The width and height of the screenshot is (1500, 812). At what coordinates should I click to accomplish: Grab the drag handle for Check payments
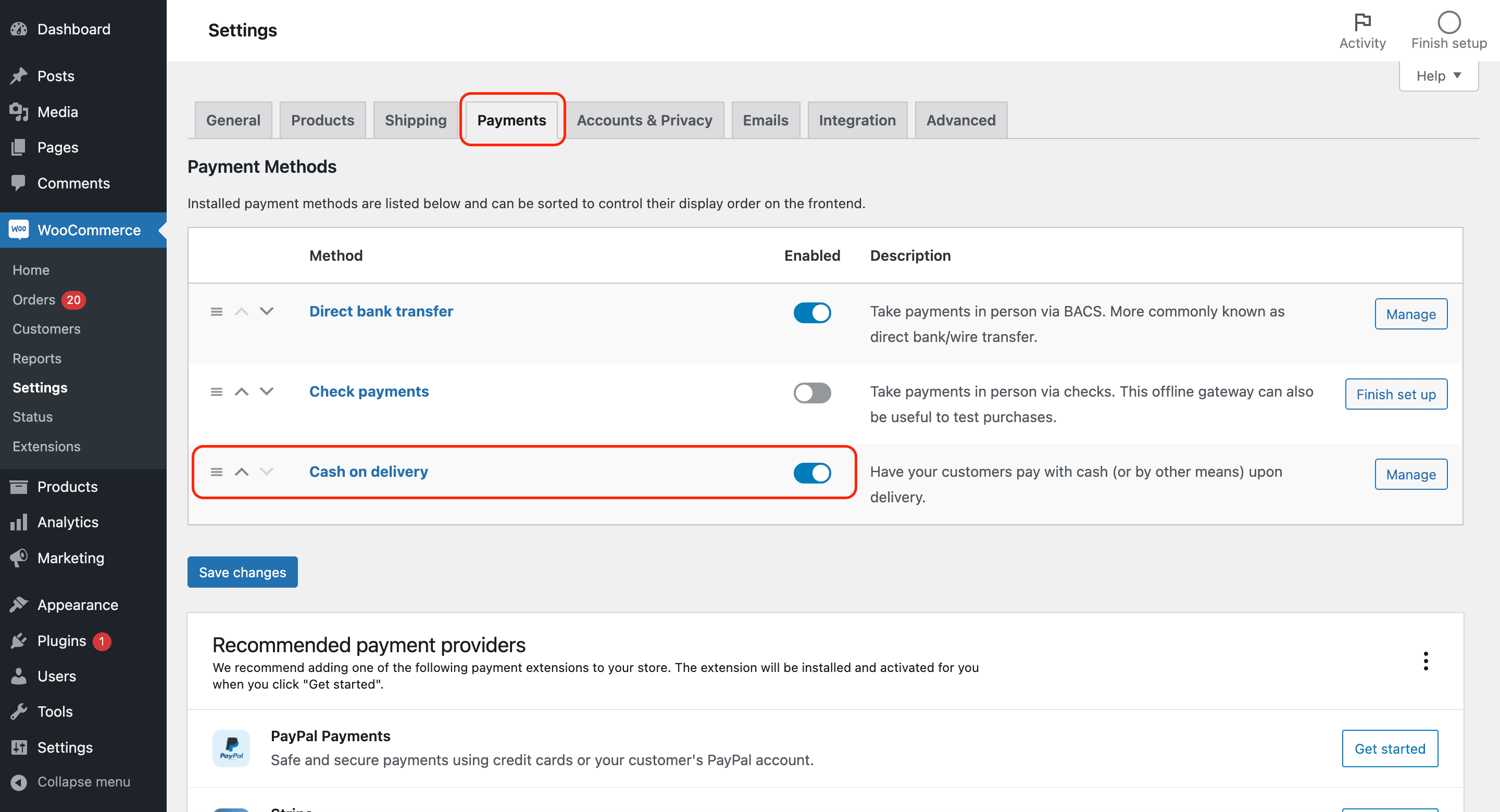(x=217, y=392)
